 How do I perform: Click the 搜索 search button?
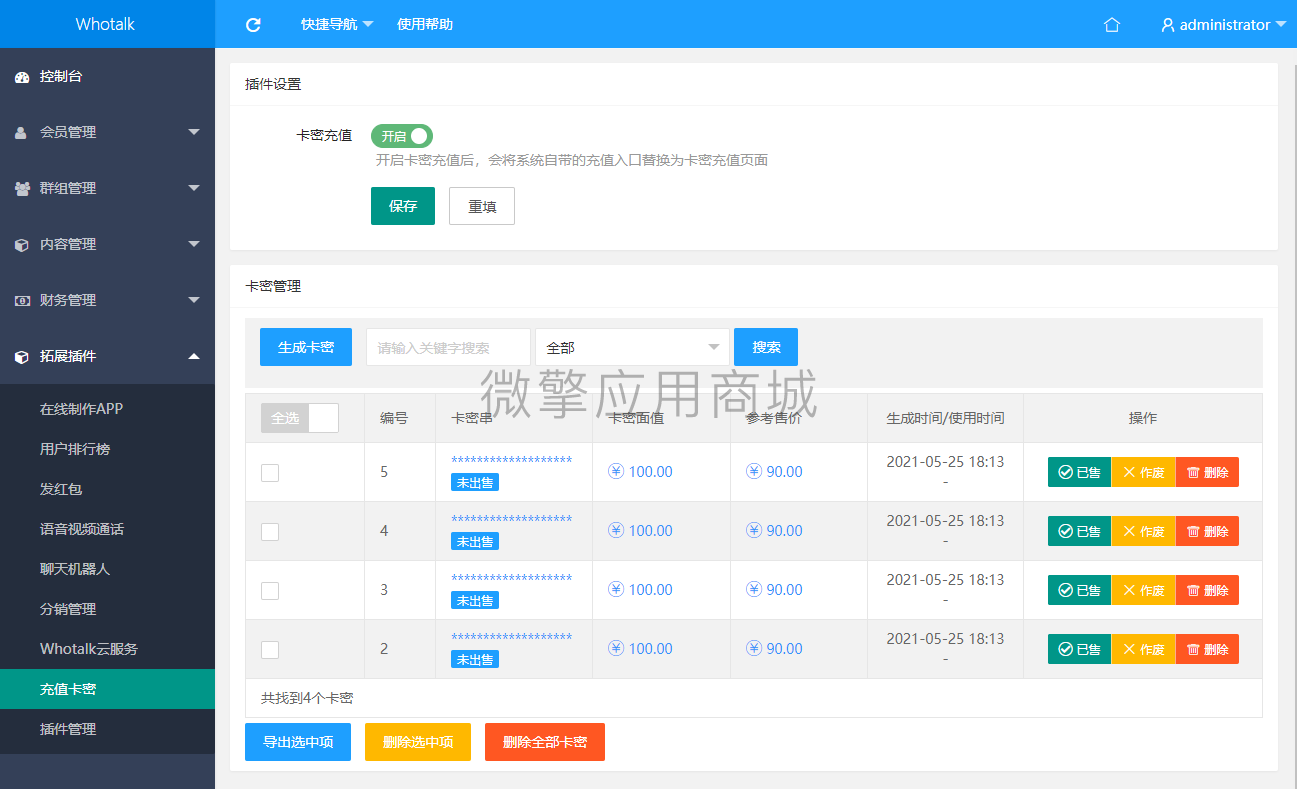pyautogui.click(x=766, y=347)
